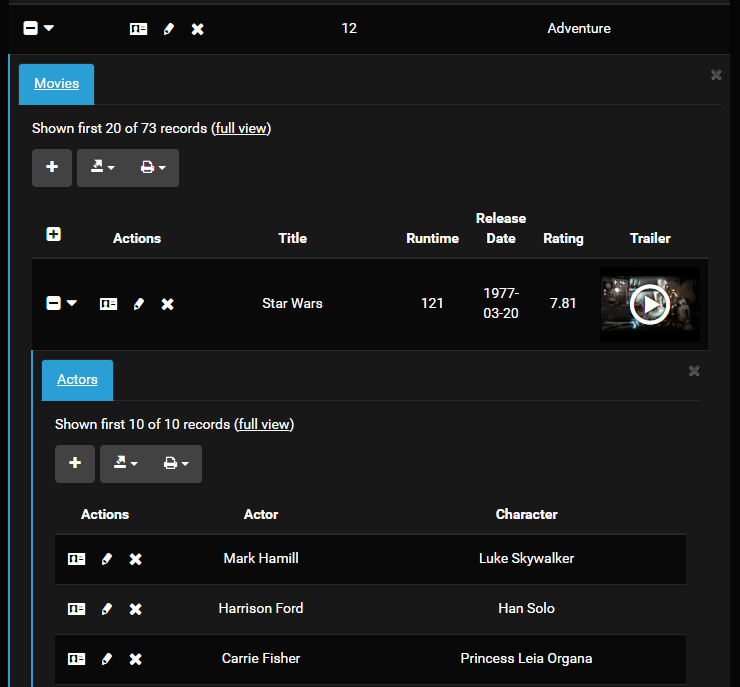Edit the Mark Hamill actor record

[107, 559]
